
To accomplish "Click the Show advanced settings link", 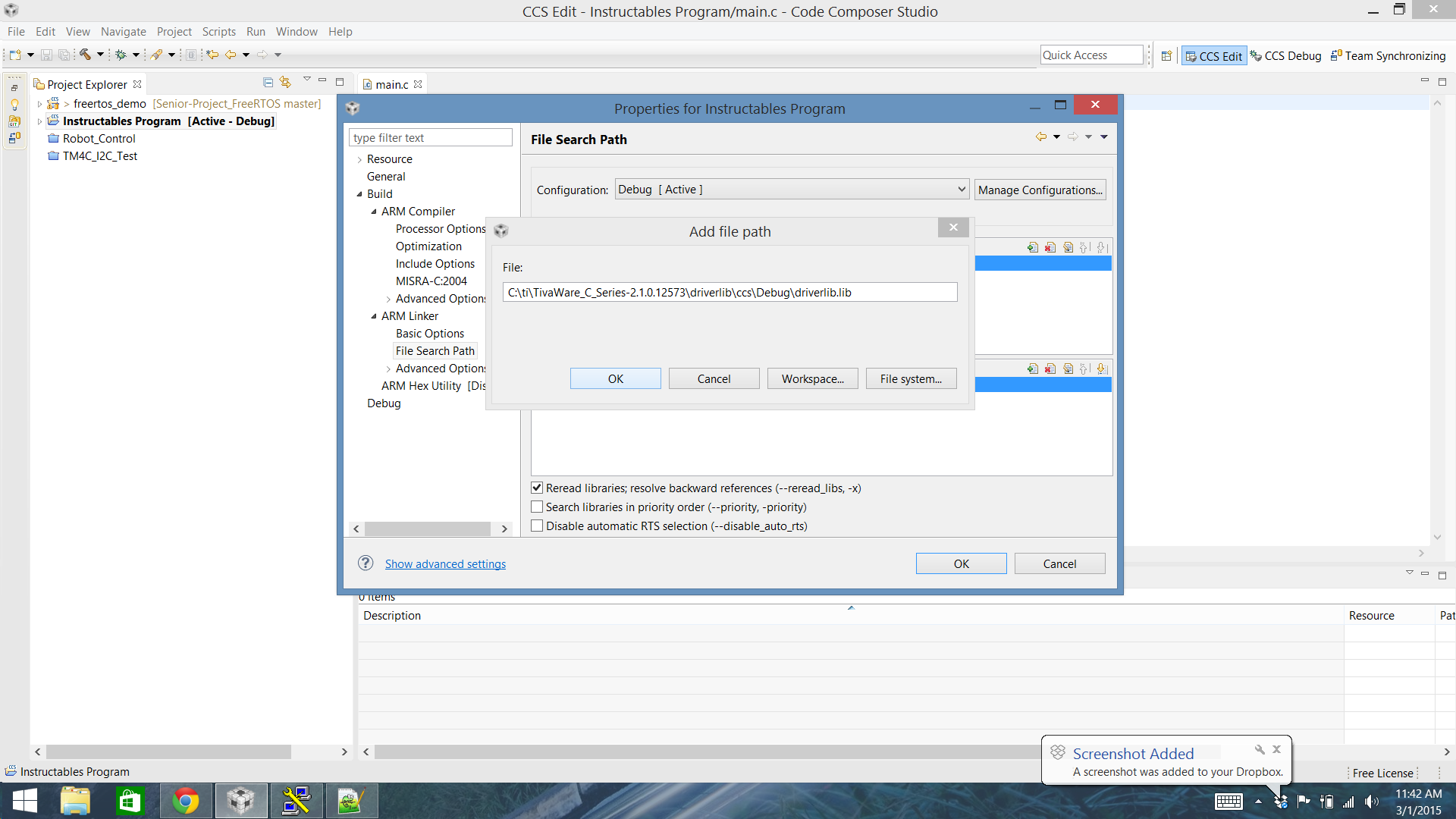I will click(445, 563).
